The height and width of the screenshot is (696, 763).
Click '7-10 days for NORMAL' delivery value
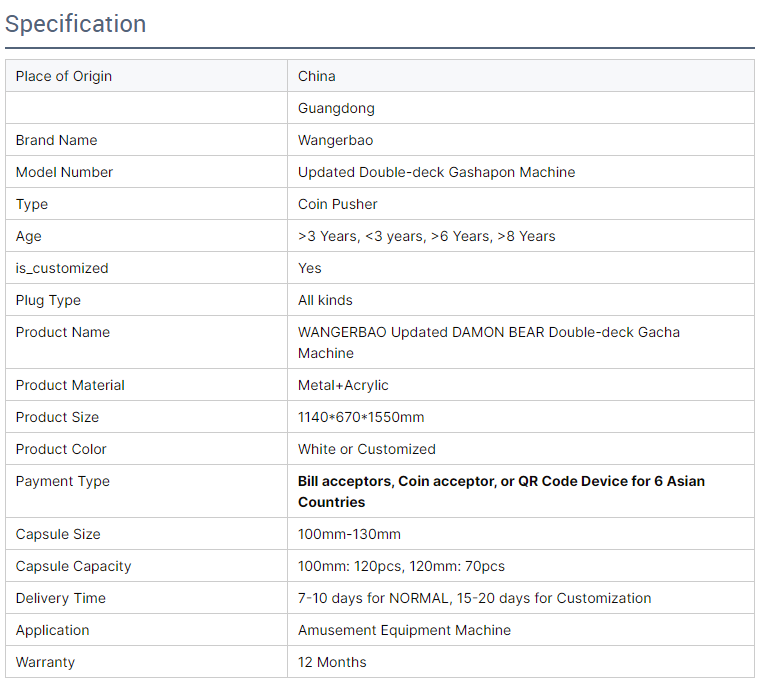[474, 598]
